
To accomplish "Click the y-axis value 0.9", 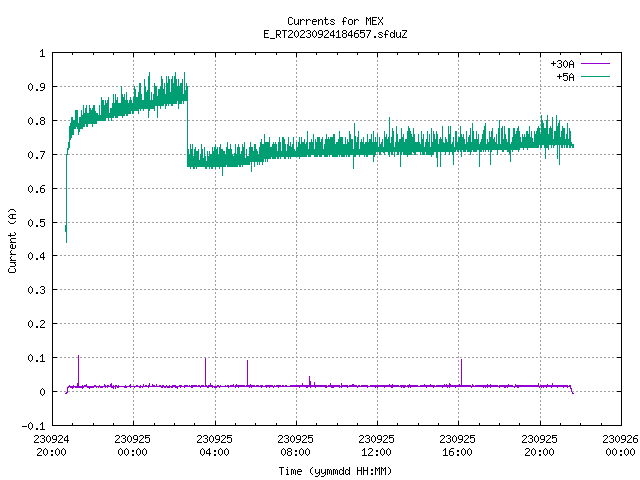I will 36,87.
